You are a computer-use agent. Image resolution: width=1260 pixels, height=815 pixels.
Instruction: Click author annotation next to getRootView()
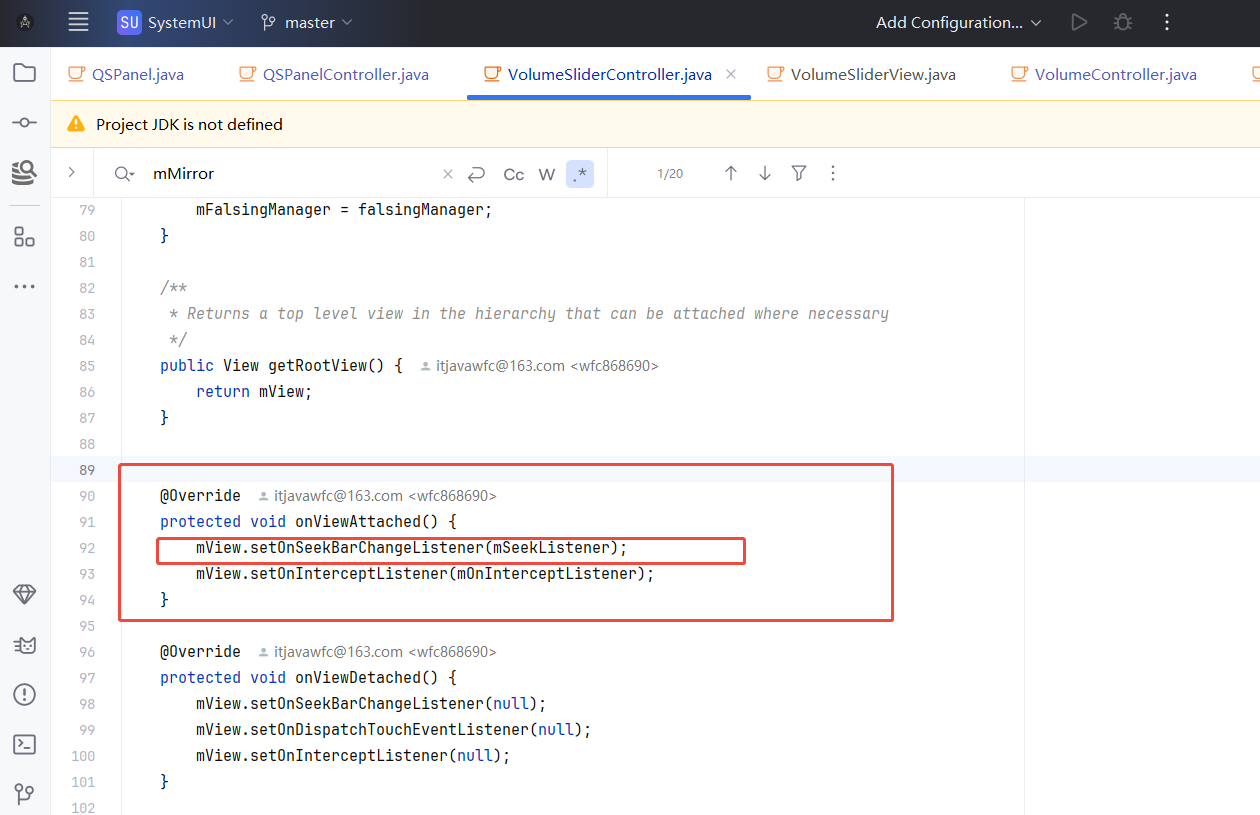[x=540, y=366]
